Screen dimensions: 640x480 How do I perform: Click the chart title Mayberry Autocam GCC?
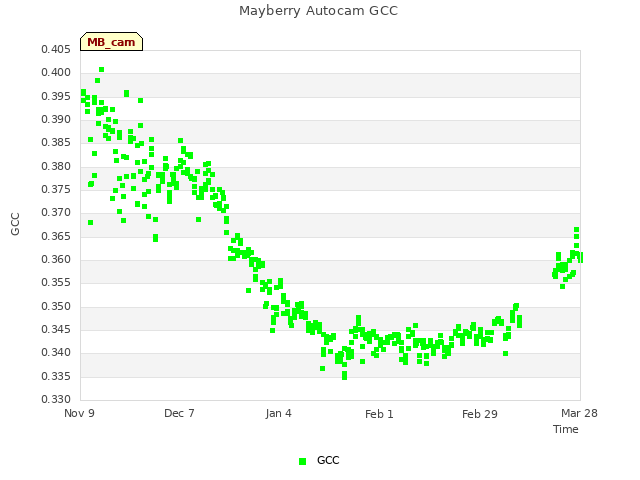coord(318,11)
